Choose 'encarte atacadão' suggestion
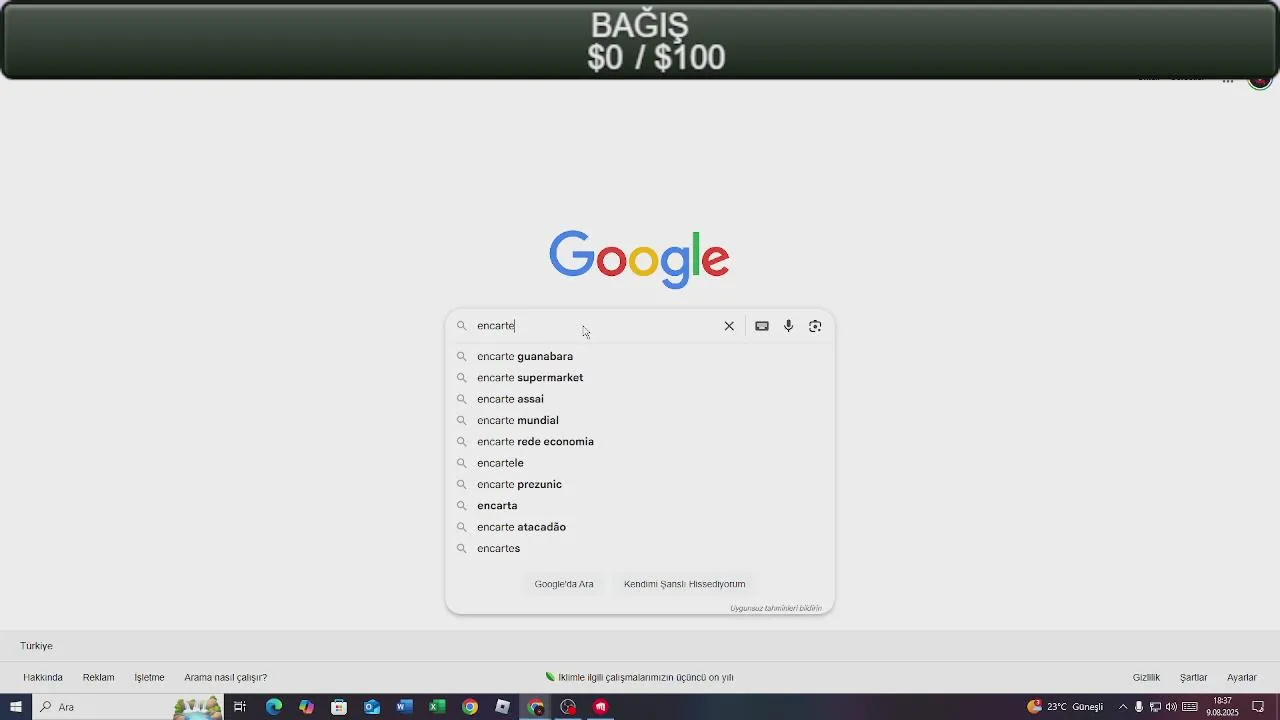The height and width of the screenshot is (720, 1280). 640,527
